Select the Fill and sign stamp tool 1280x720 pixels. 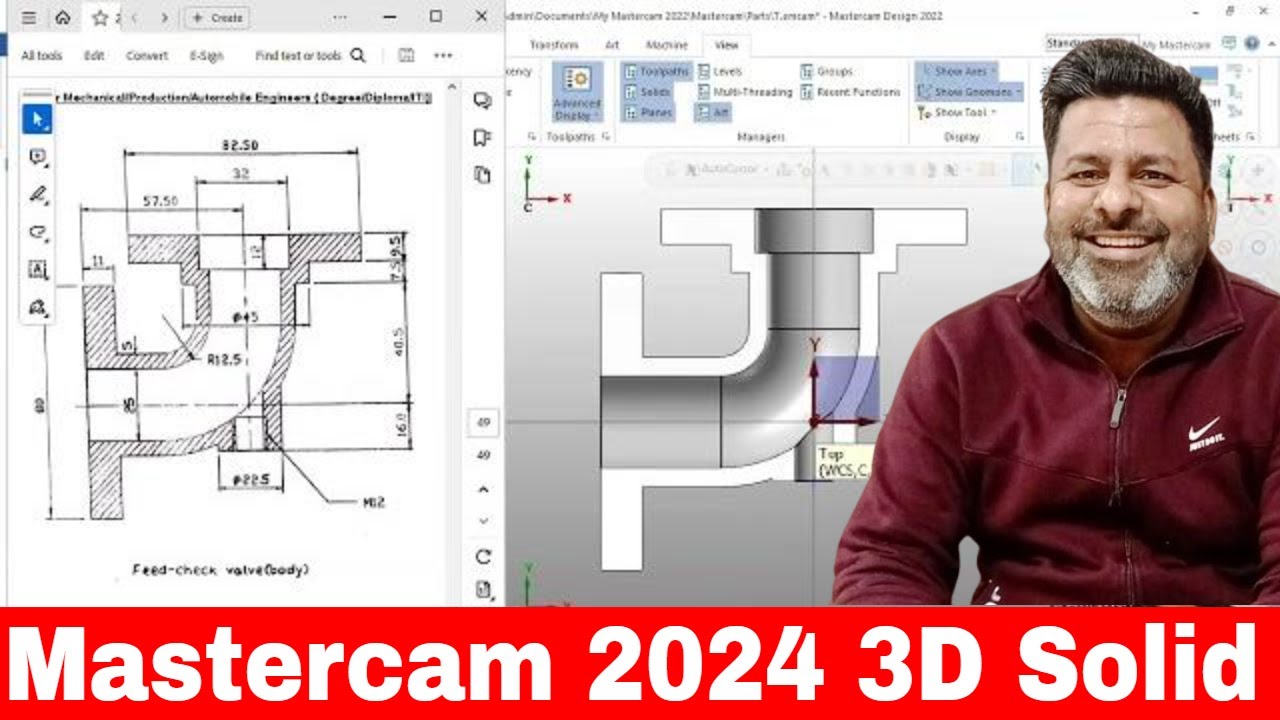coord(37,307)
